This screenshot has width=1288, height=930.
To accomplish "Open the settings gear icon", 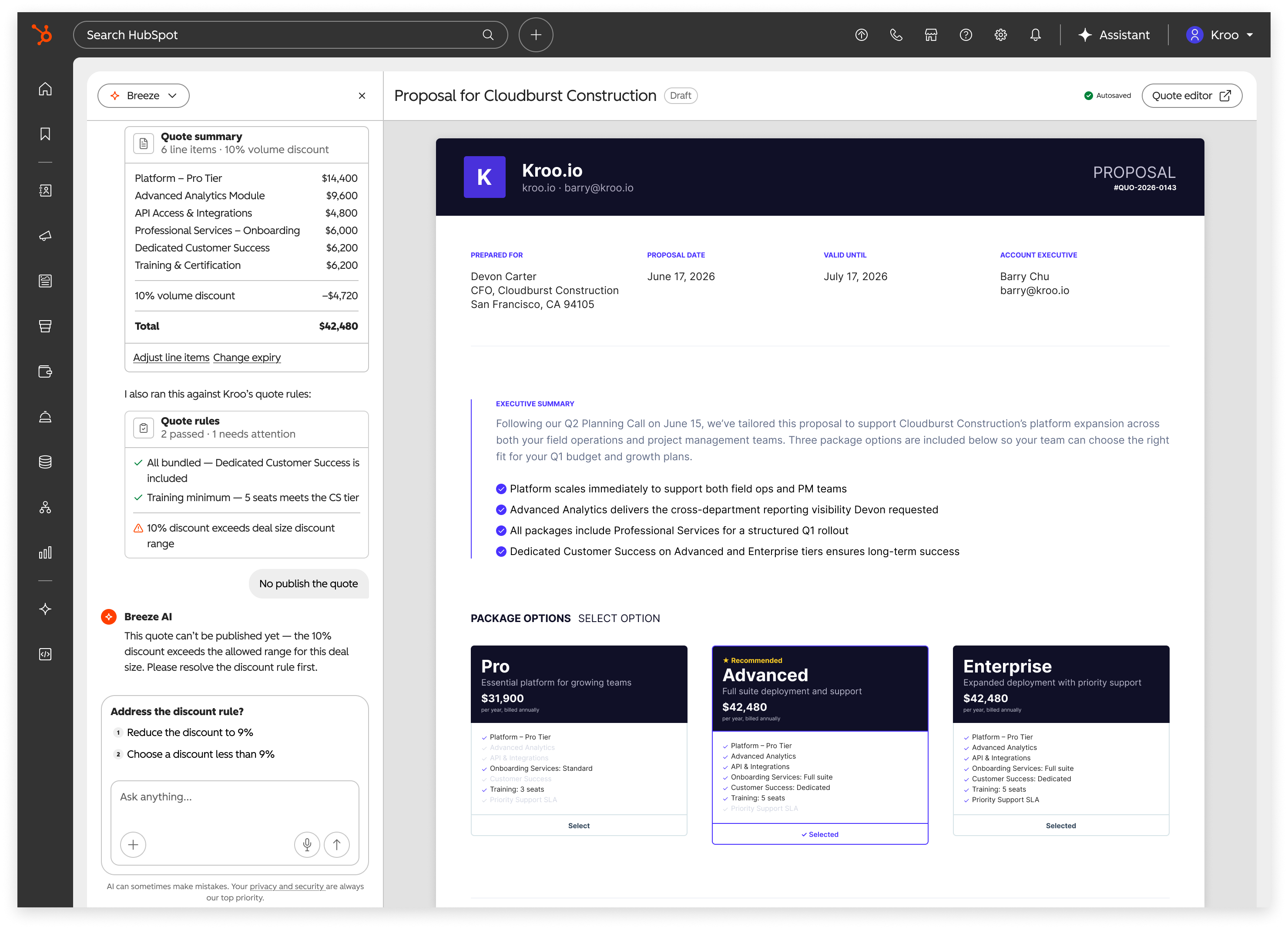I will point(1001,35).
